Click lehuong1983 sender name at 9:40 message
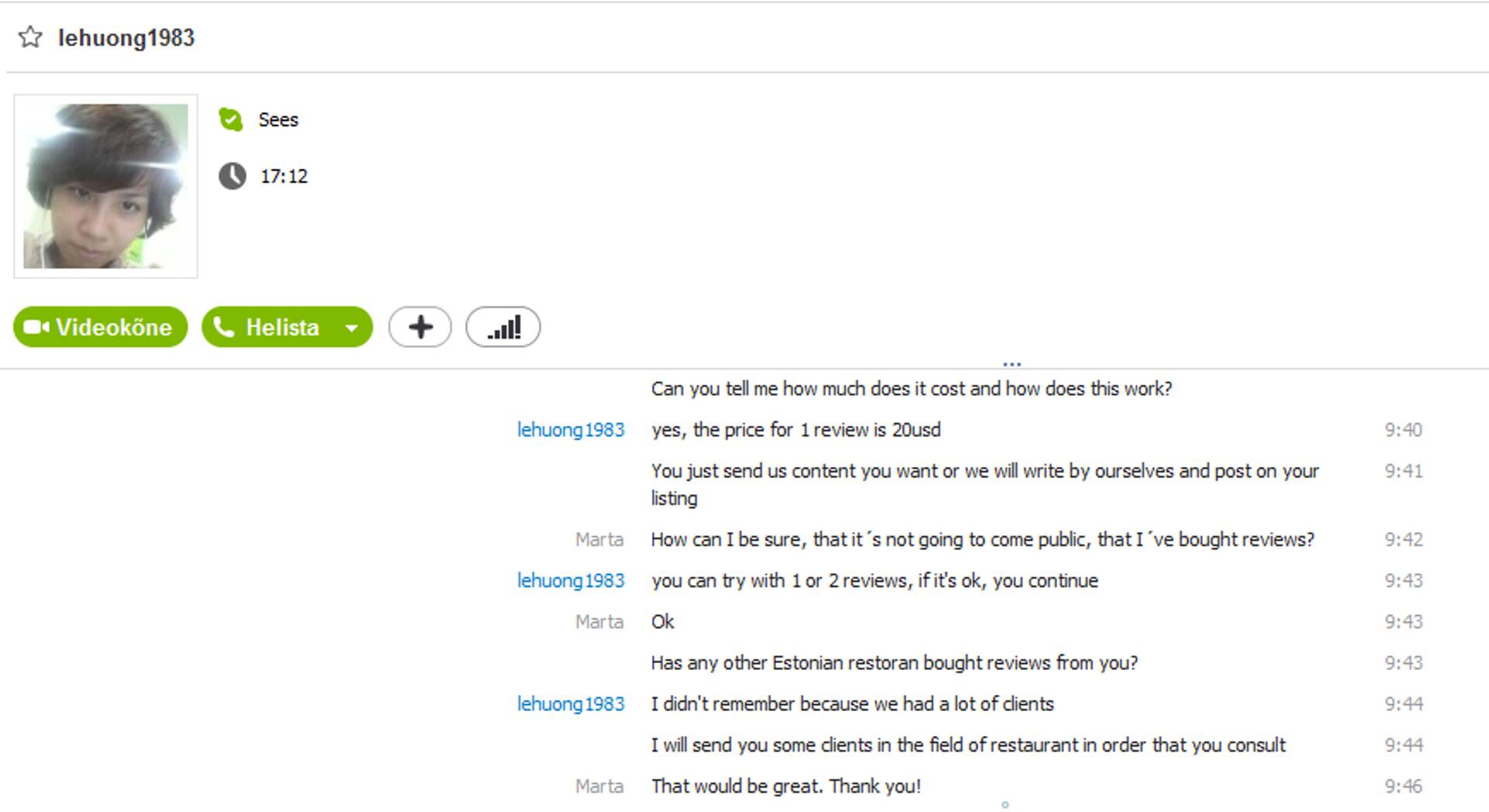Image resolution: width=1489 pixels, height=812 pixels. (570, 430)
